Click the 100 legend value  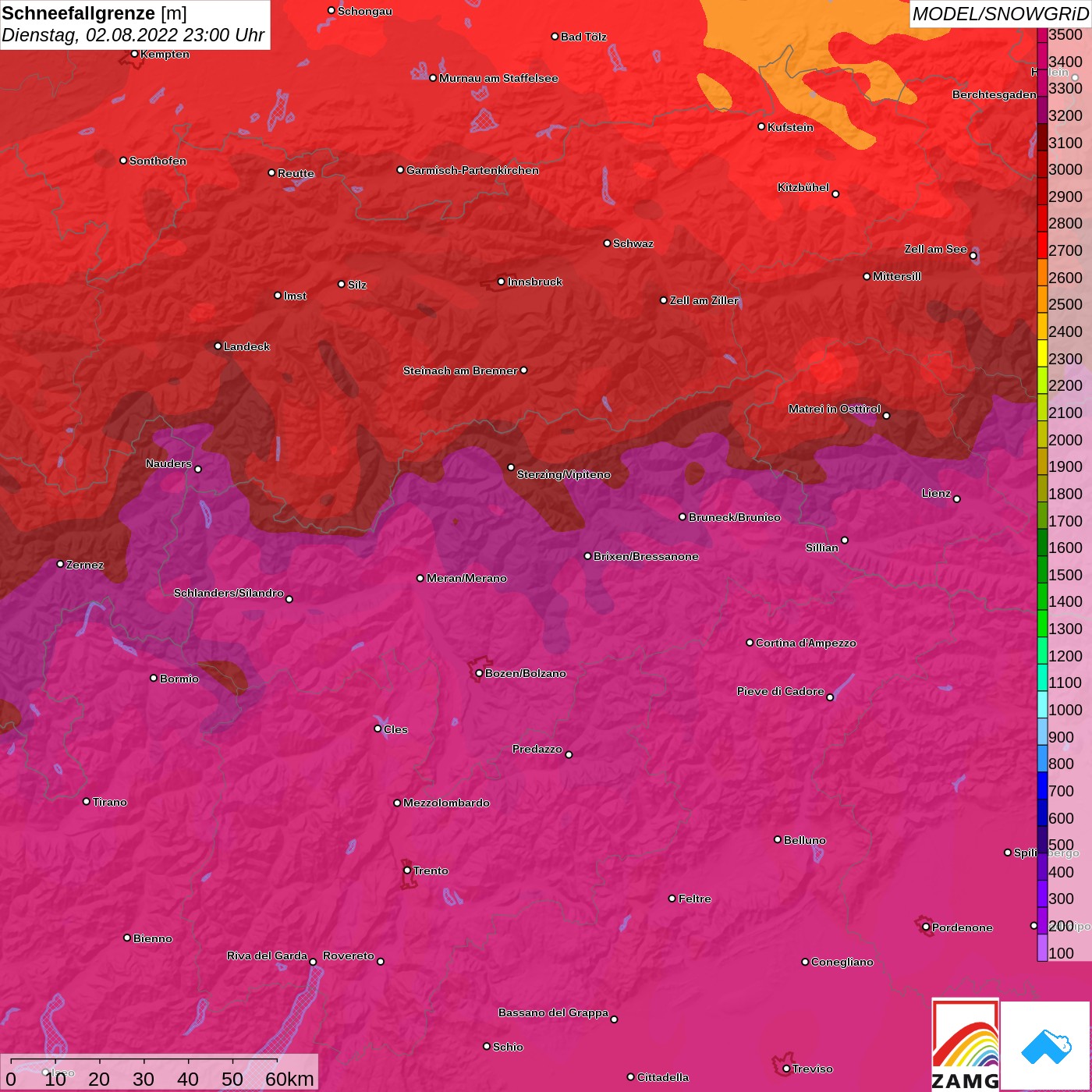[1062, 953]
